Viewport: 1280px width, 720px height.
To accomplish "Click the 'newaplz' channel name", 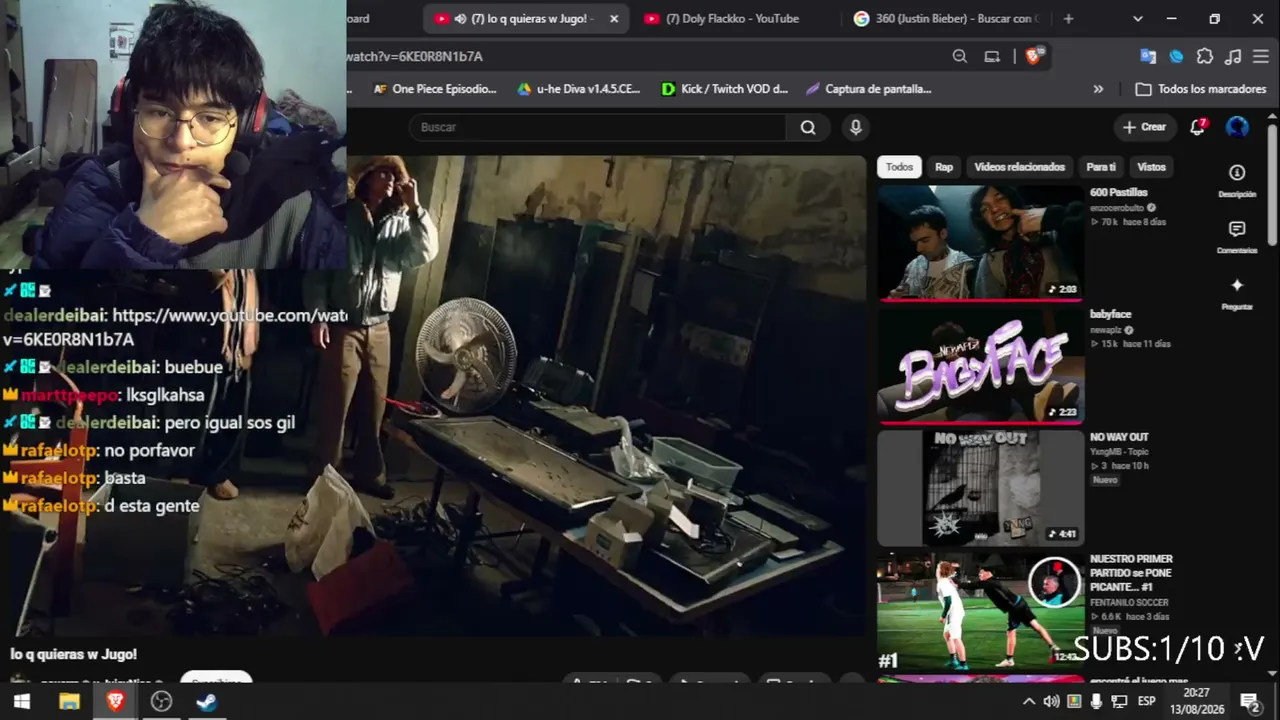I will tap(1106, 330).
